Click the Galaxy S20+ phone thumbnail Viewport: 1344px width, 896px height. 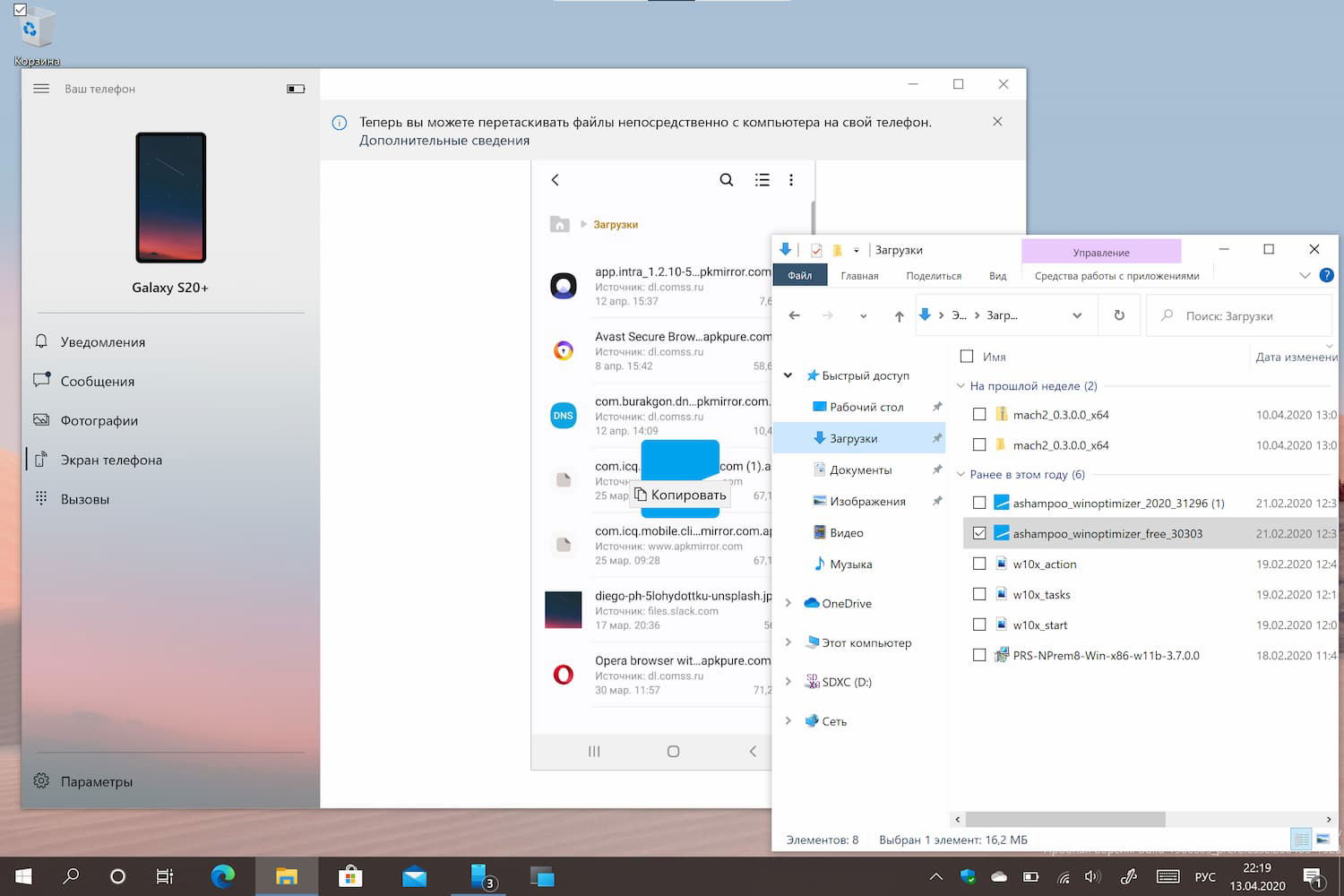(171, 197)
